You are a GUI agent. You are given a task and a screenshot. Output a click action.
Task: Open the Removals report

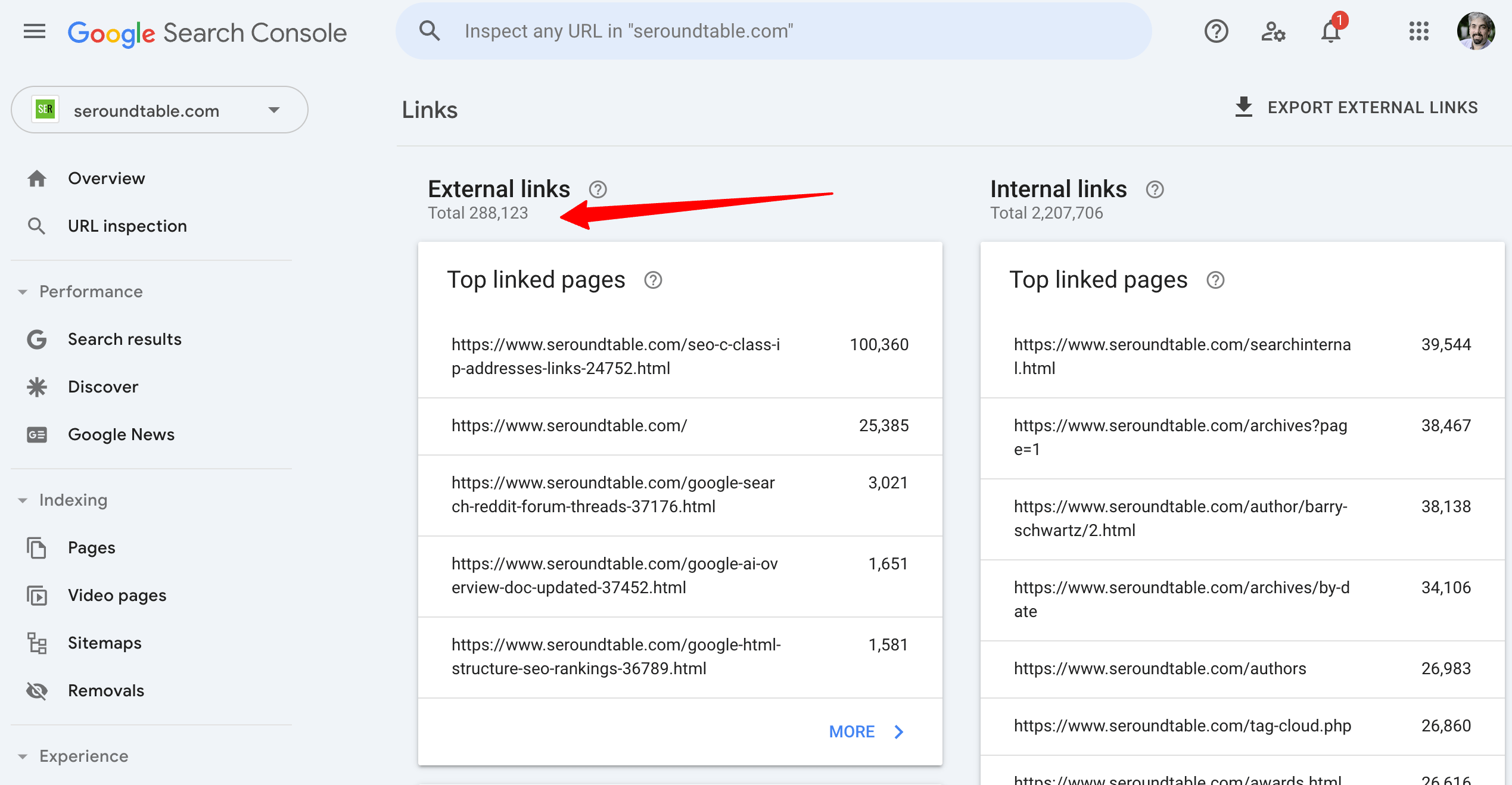[x=106, y=690]
